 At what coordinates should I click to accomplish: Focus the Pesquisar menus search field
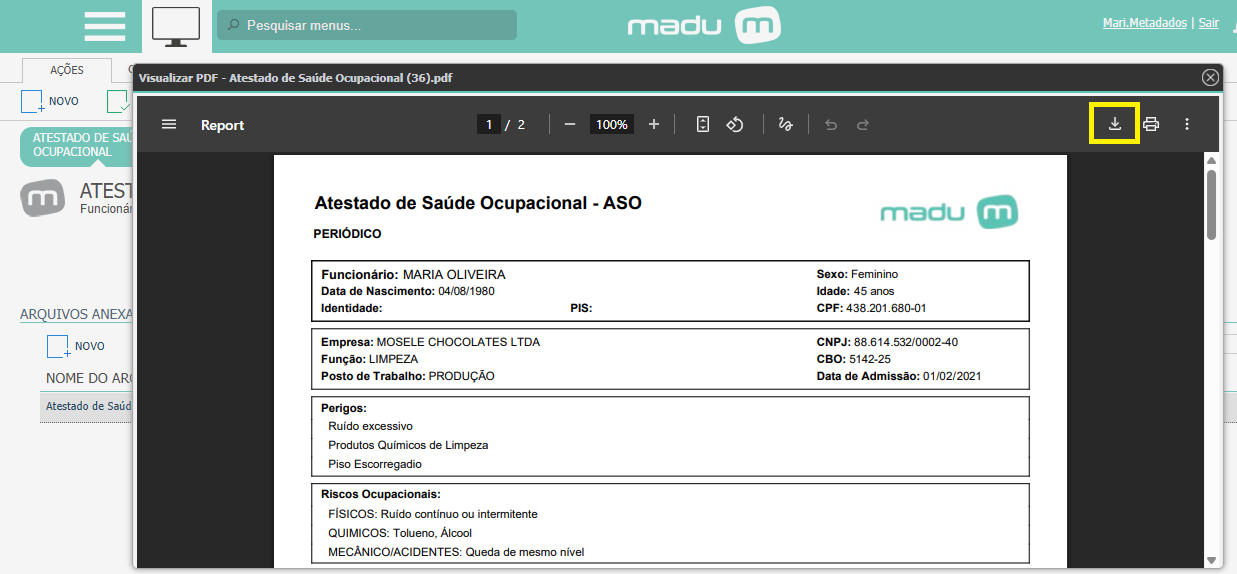[367, 25]
